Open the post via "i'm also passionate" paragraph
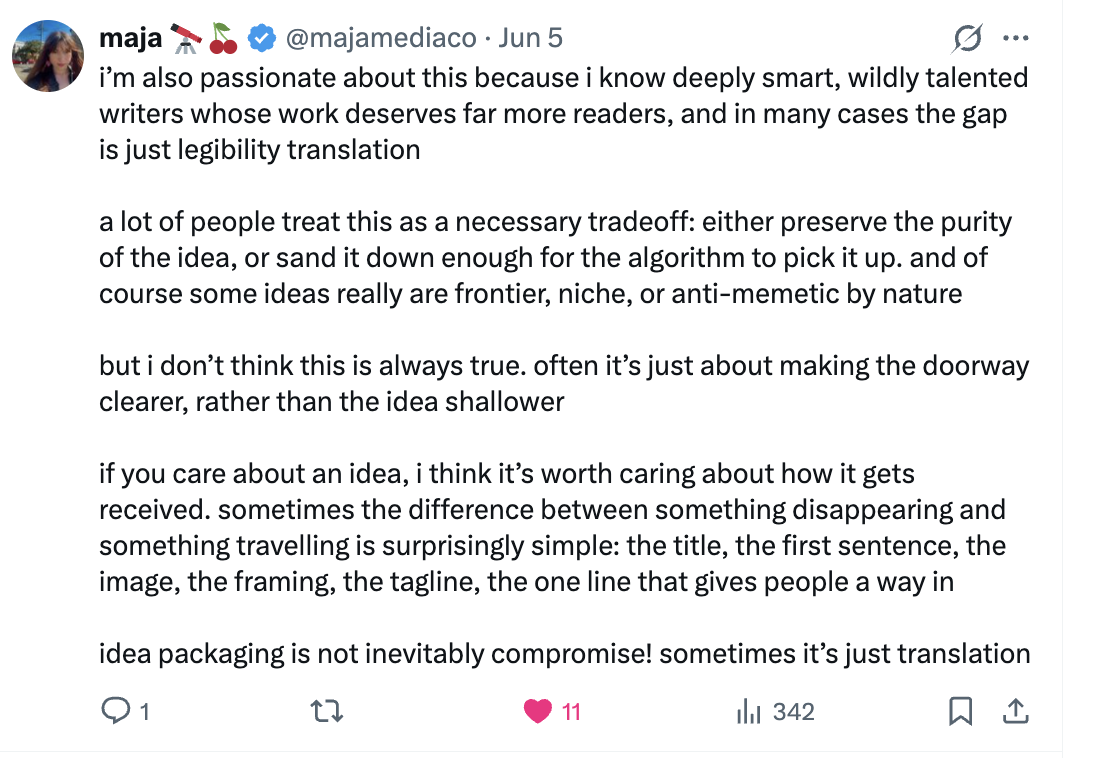The height and width of the screenshot is (758, 1120). (564, 114)
